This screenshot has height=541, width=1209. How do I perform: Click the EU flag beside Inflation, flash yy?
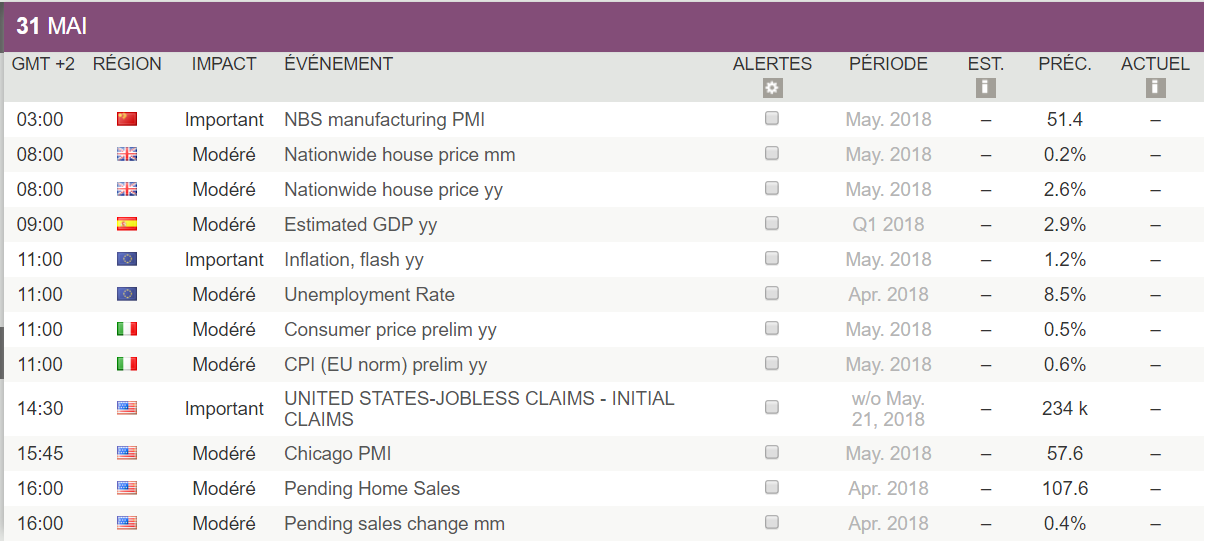point(127,259)
